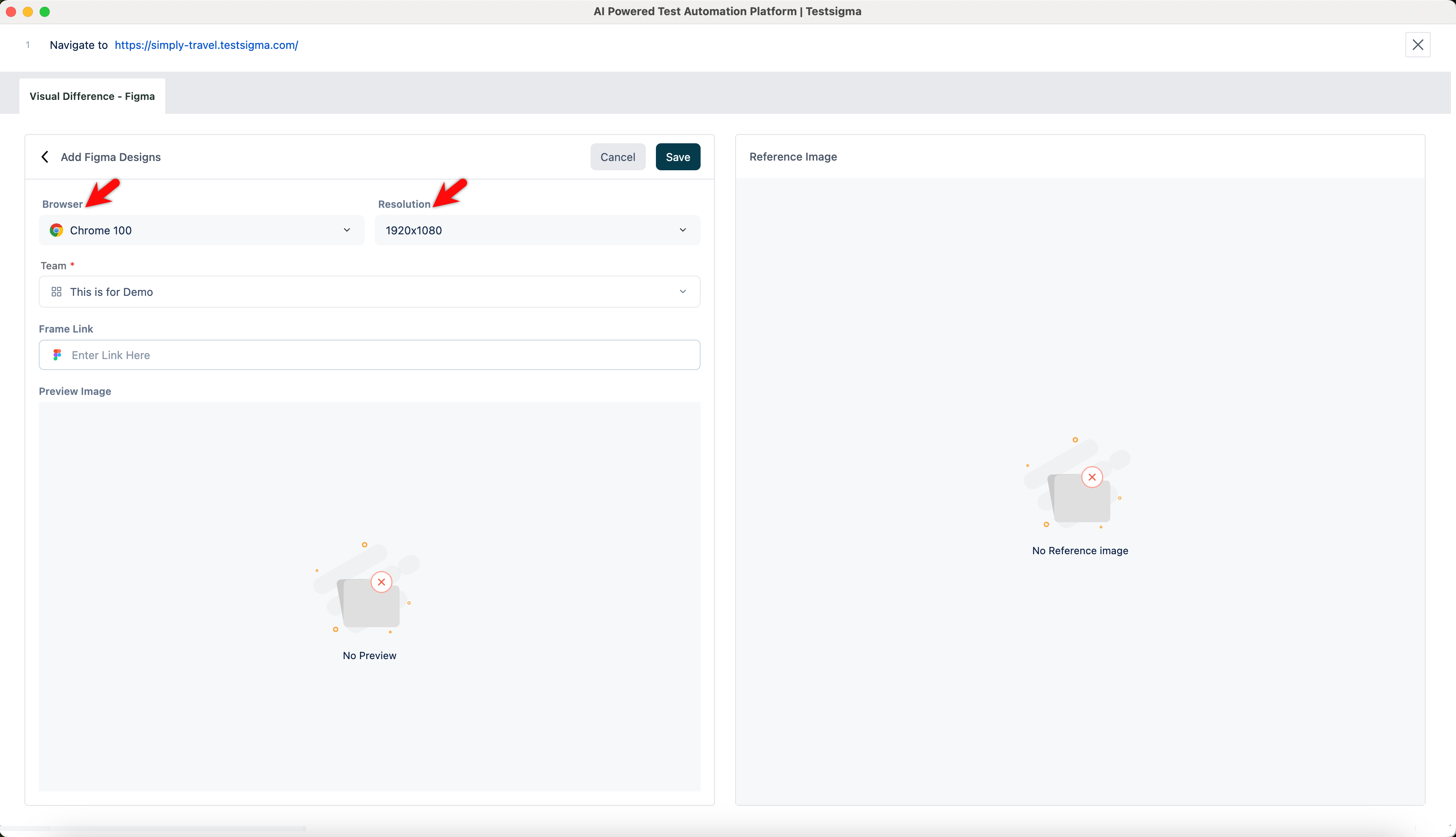Image resolution: width=1456 pixels, height=837 pixels.
Task: Click the step number 1 beside Navigate to
Action: coord(27,45)
